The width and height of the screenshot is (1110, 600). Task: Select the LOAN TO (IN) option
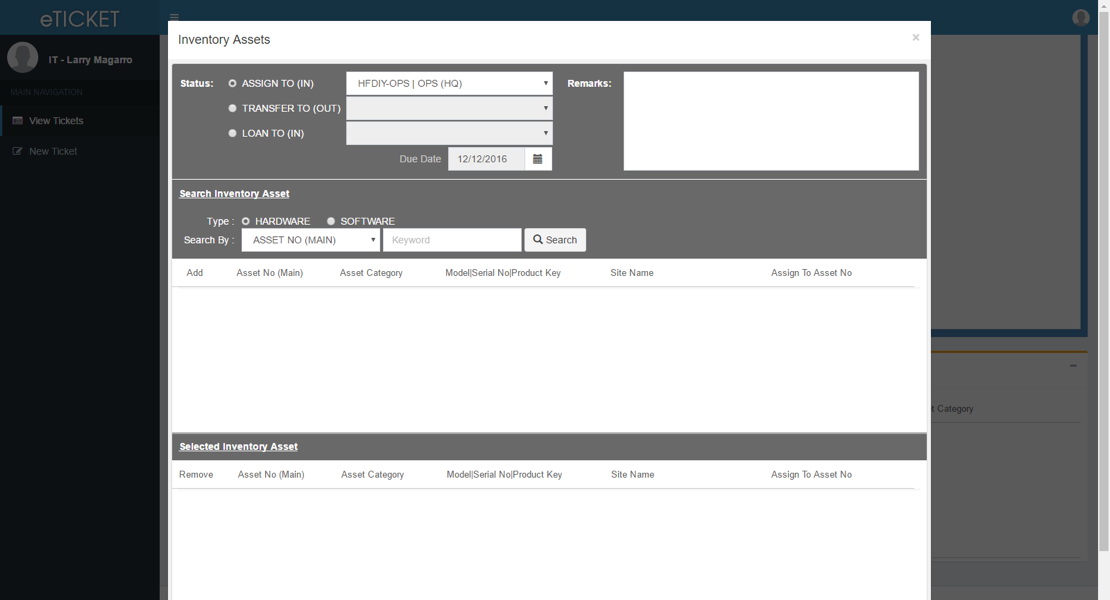(232, 133)
